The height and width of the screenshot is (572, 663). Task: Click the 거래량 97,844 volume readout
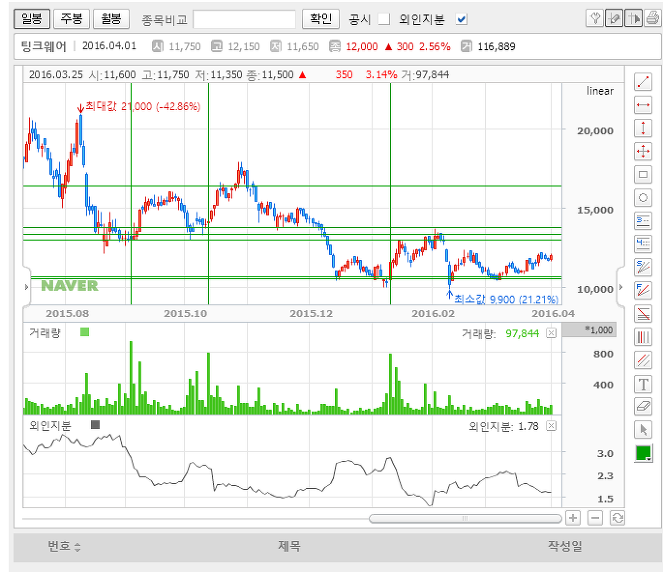(500, 334)
